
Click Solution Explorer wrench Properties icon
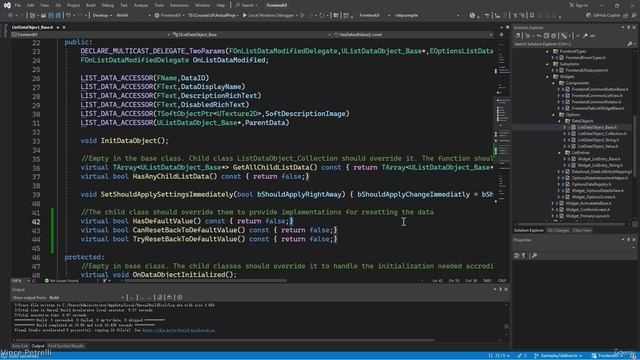(x=585, y=36)
